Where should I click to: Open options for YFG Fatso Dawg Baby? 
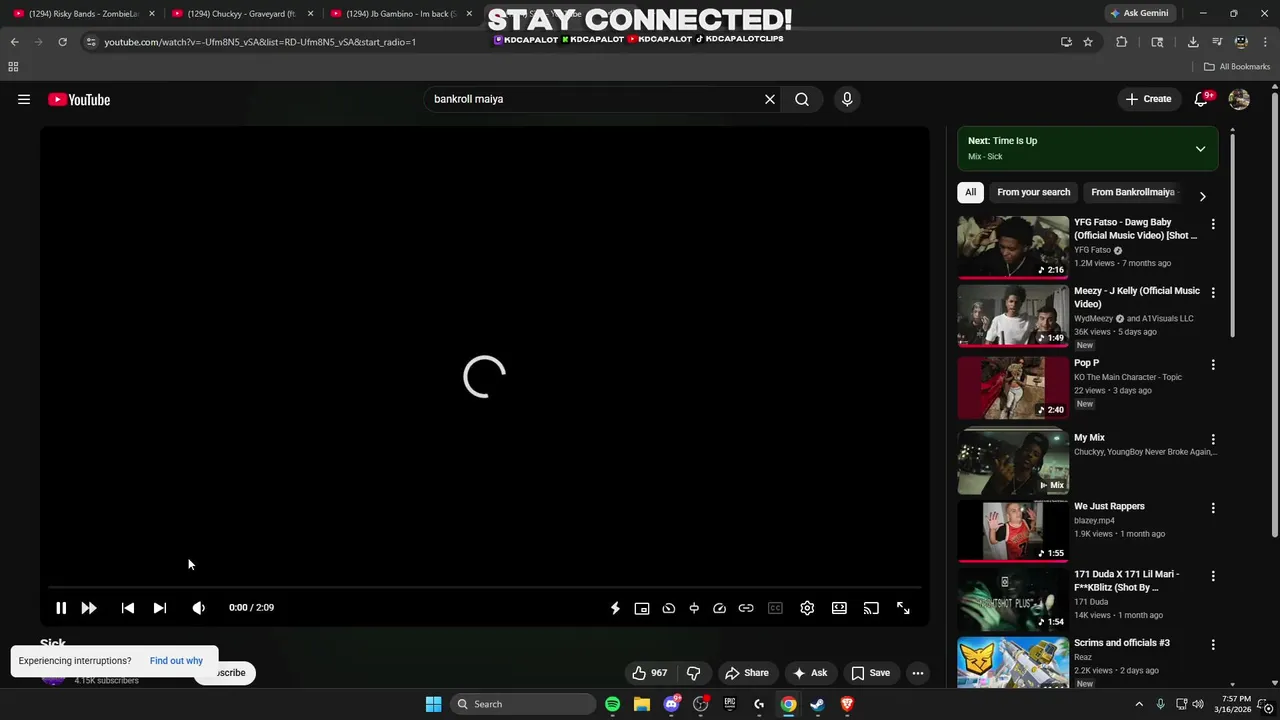tap(1213, 224)
